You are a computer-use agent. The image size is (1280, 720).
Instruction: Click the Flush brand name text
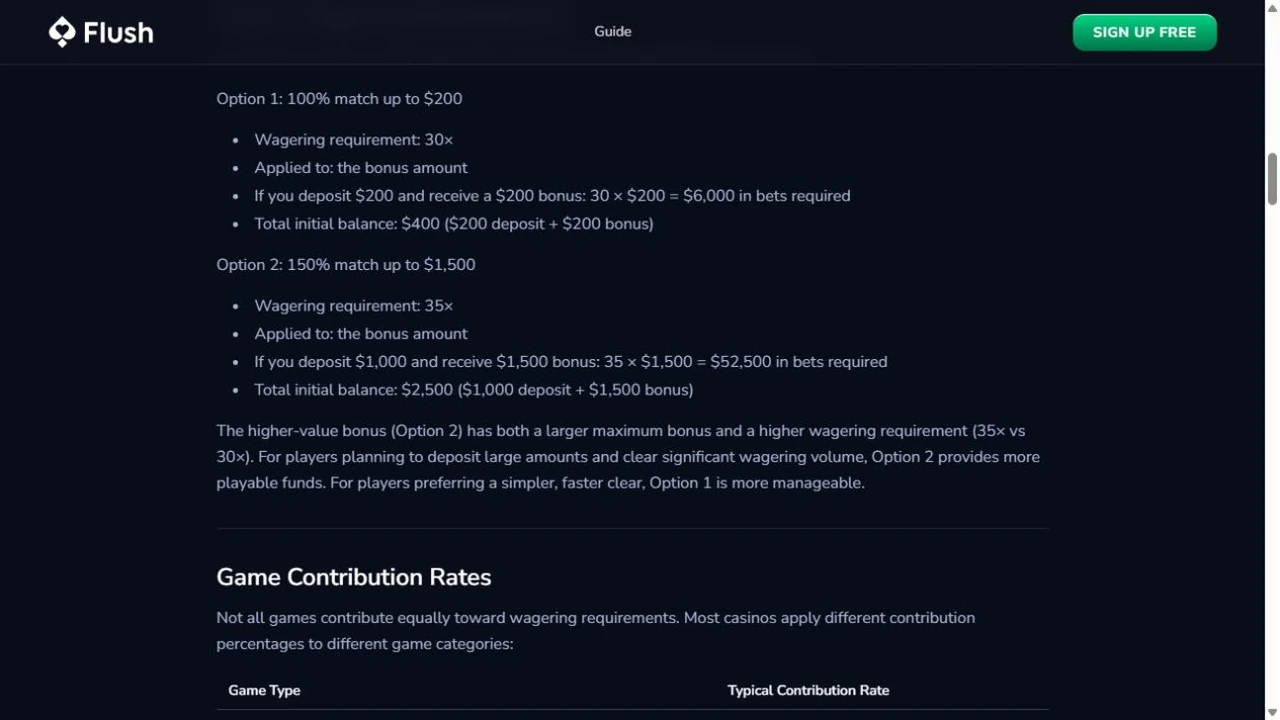118,32
